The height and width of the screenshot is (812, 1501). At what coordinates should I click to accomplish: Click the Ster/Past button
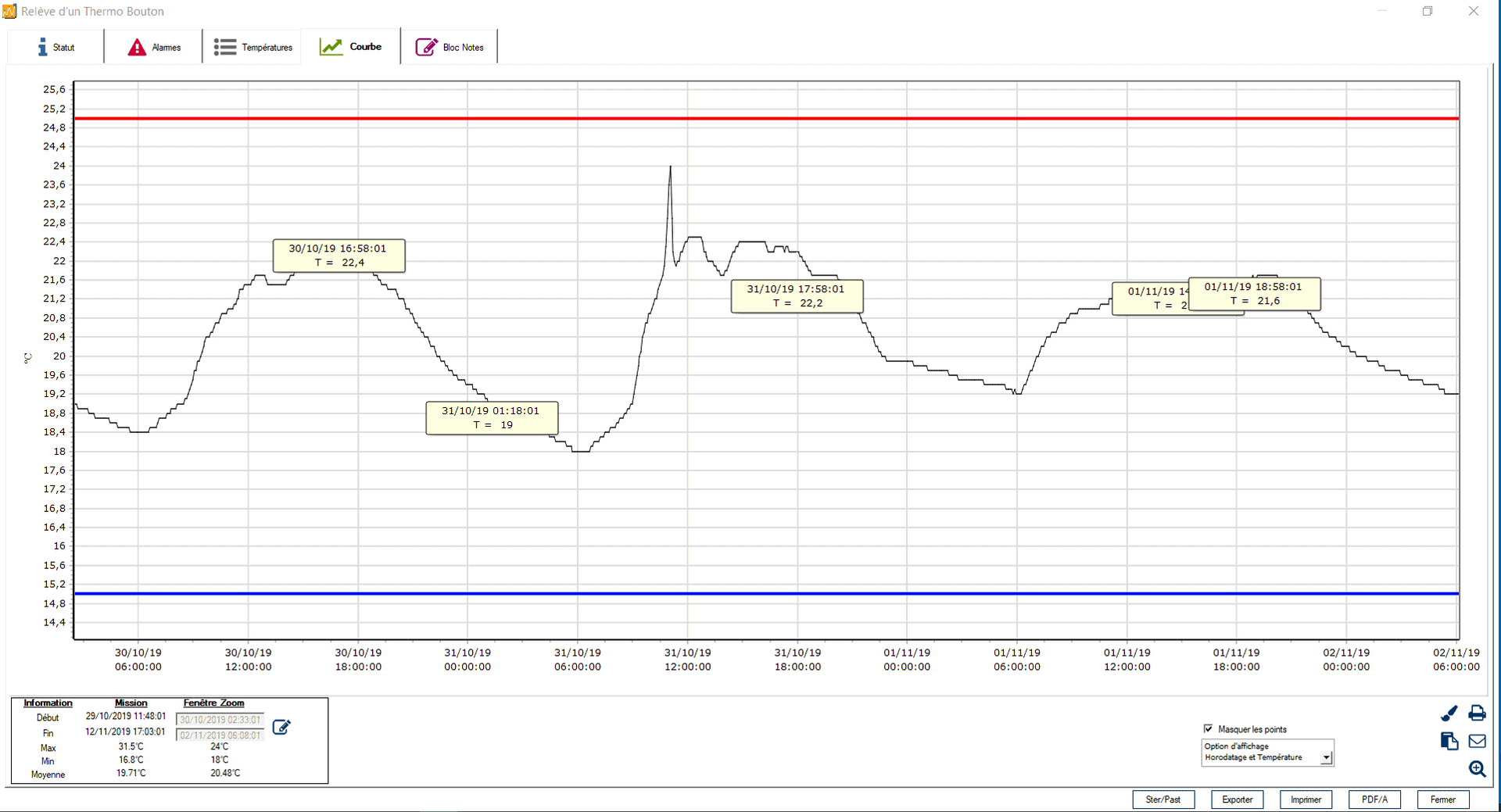(x=1162, y=799)
